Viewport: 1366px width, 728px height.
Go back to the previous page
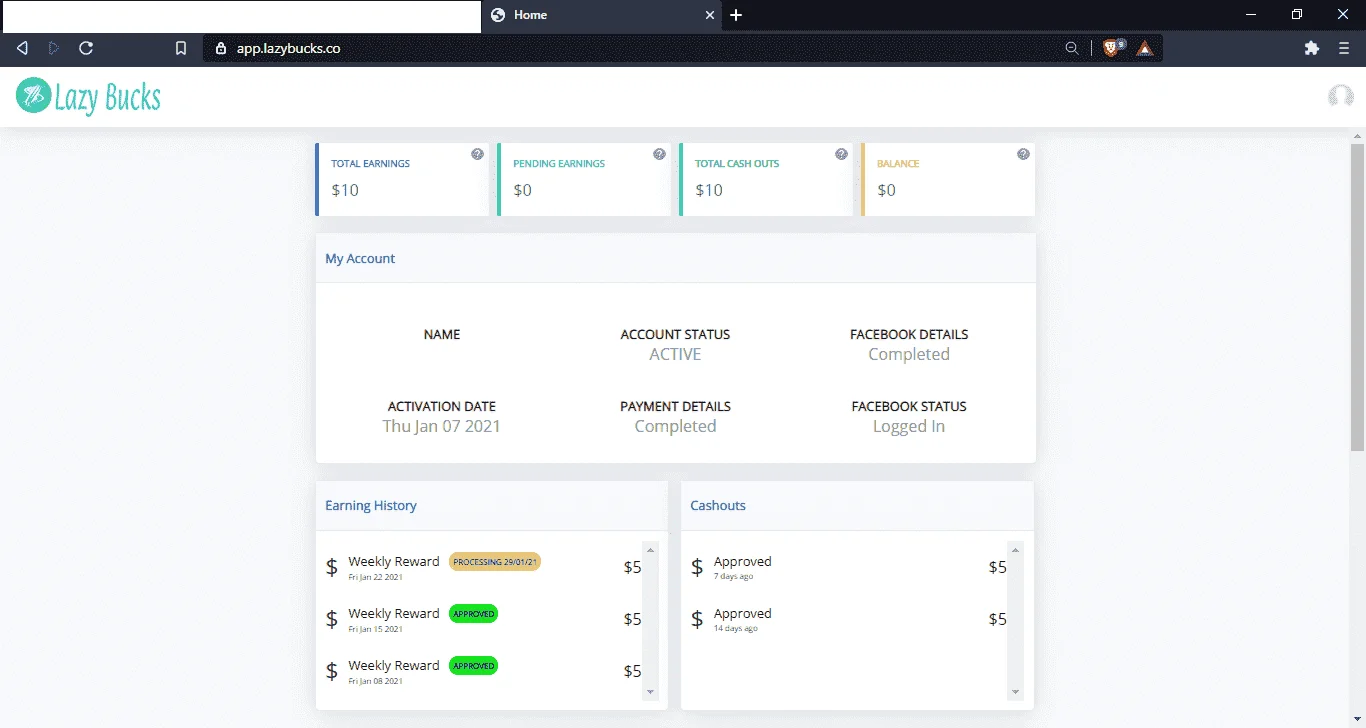(22, 47)
